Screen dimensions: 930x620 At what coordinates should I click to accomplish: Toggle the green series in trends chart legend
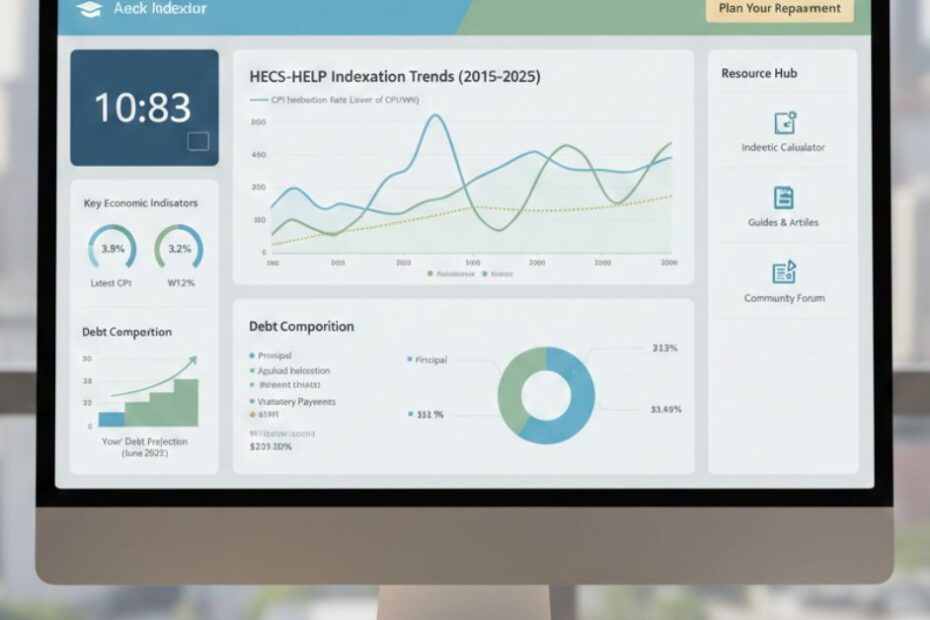(431, 272)
